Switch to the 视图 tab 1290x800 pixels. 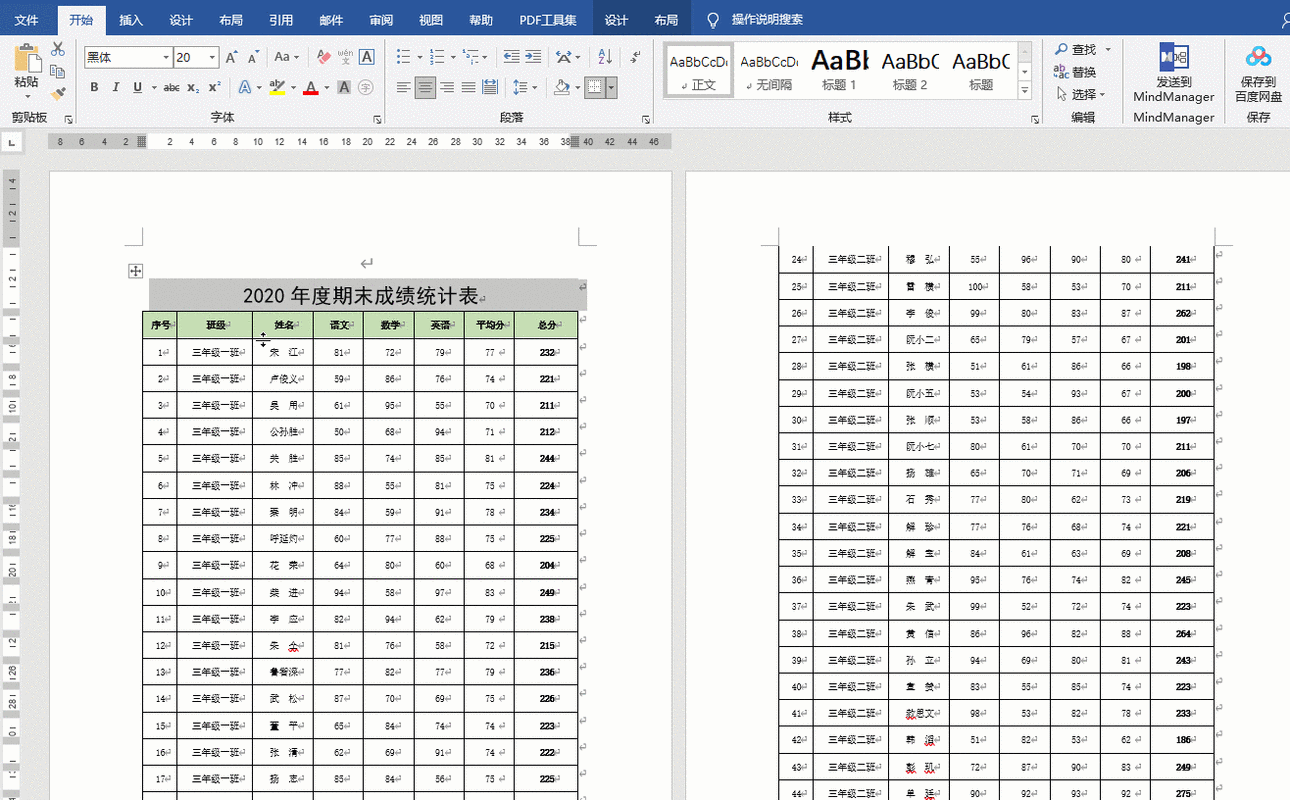(x=431, y=20)
